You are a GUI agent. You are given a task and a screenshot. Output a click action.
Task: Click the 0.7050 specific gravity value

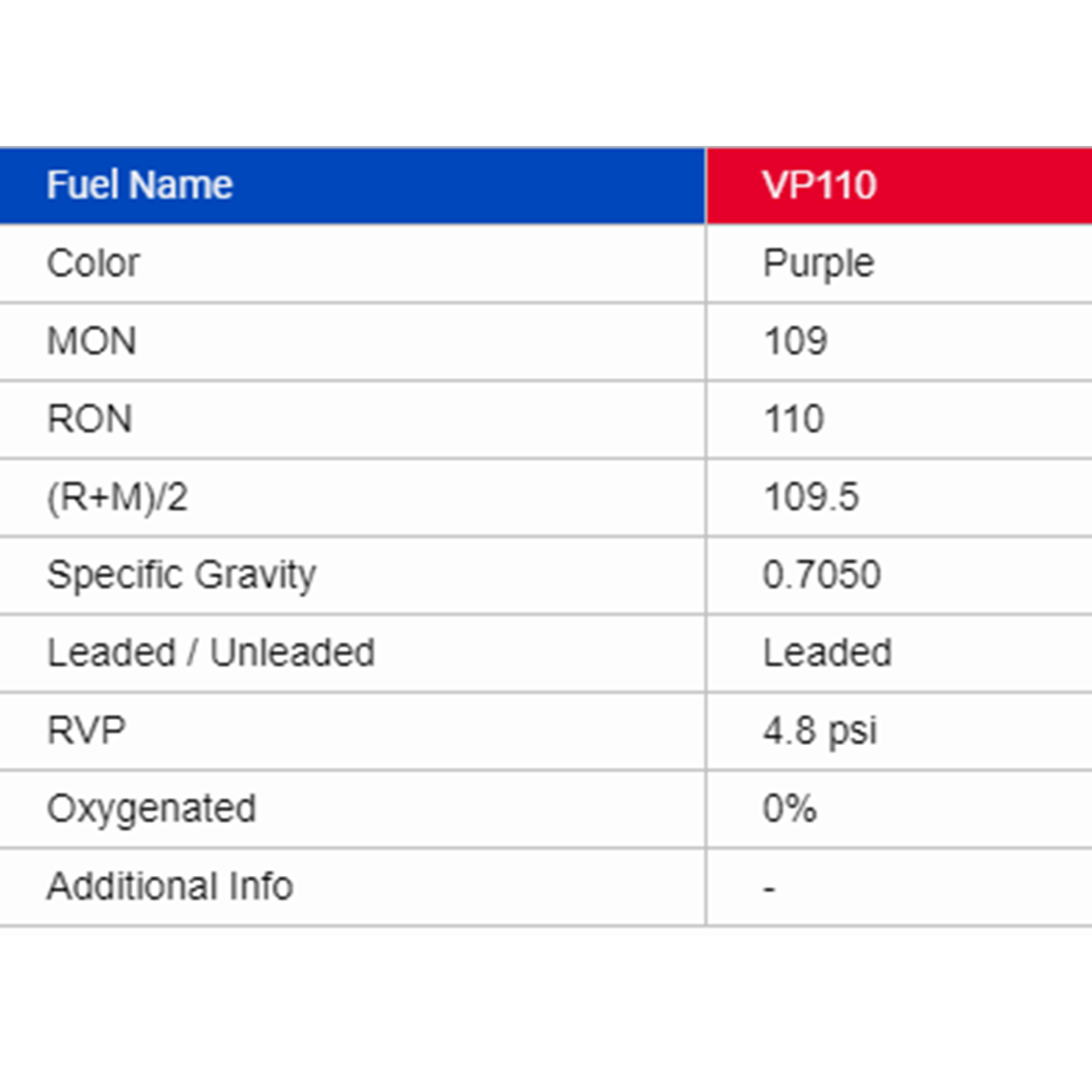click(821, 575)
